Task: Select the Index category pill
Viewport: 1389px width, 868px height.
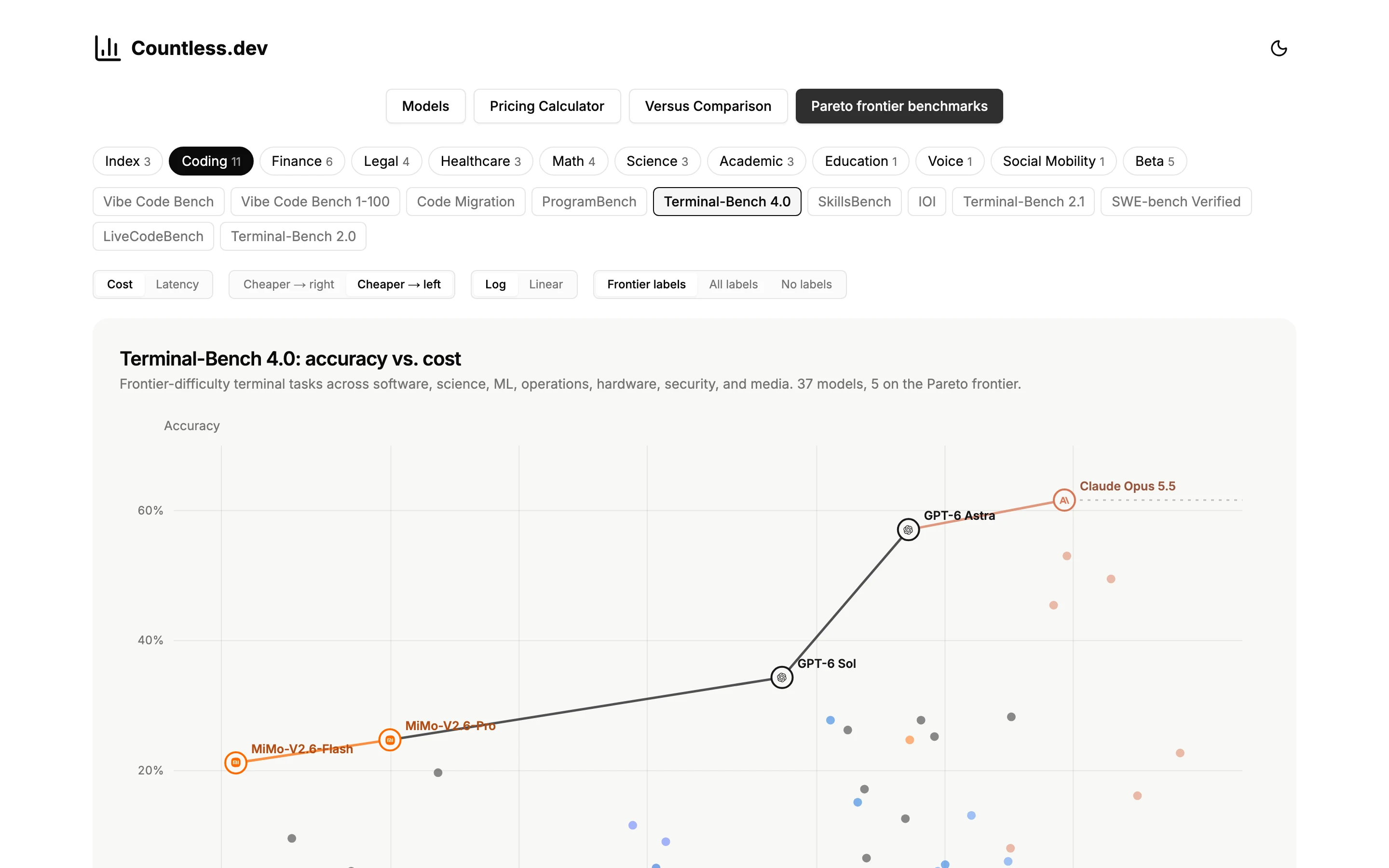Action: click(x=127, y=162)
